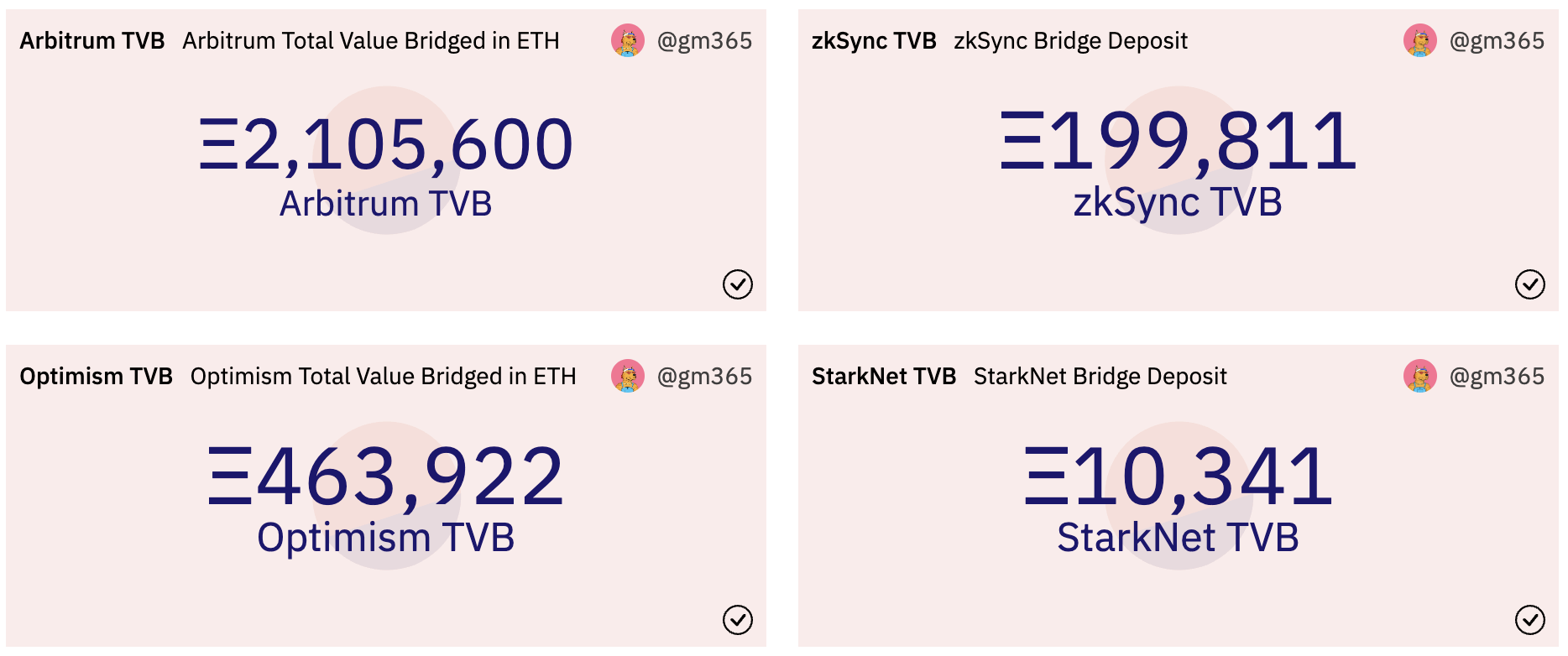The width and height of the screenshot is (1568, 656).
Task: Click the avatar on the zkSync card
Action: point(1420,40)
